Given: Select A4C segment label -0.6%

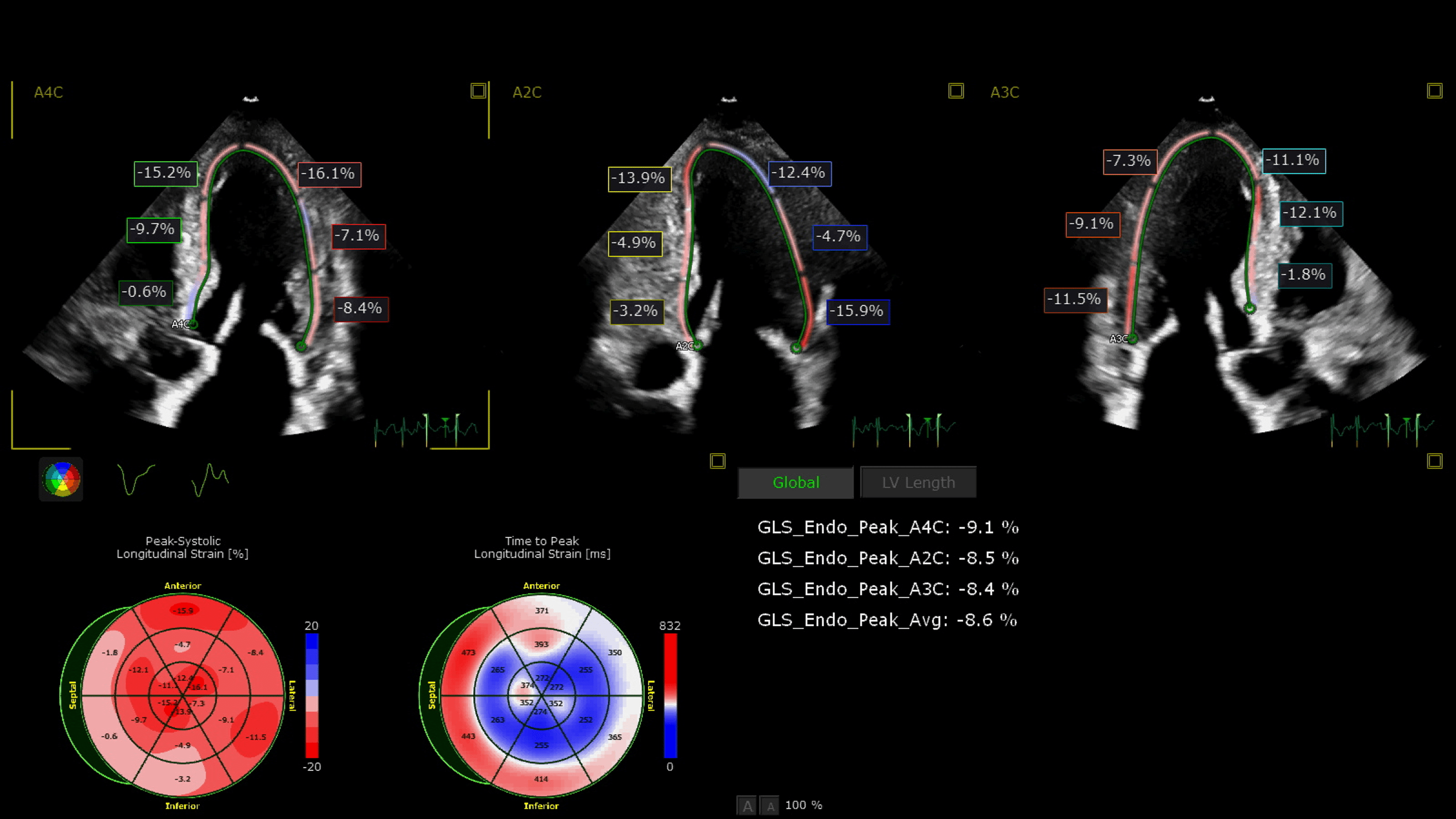Looking at the screenshot, I should [x=146, y=293].
